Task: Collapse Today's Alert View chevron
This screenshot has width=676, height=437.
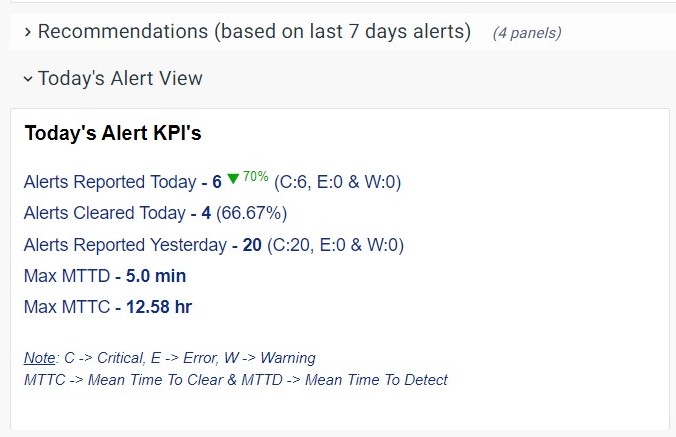Action: pos(27,78)
